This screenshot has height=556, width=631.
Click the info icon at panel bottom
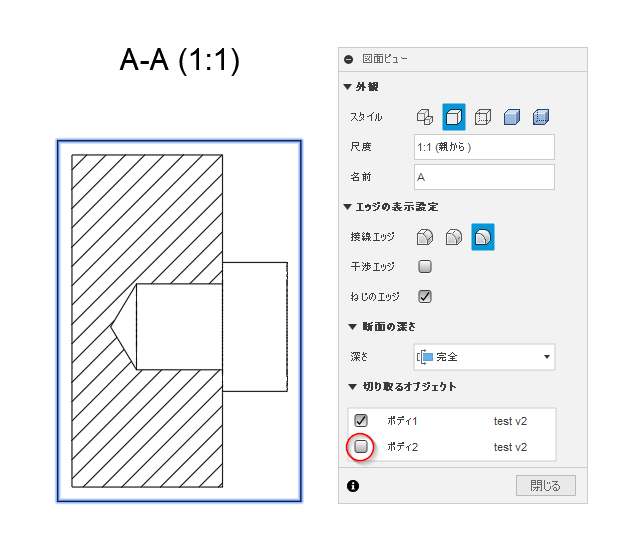pos(352,486)
